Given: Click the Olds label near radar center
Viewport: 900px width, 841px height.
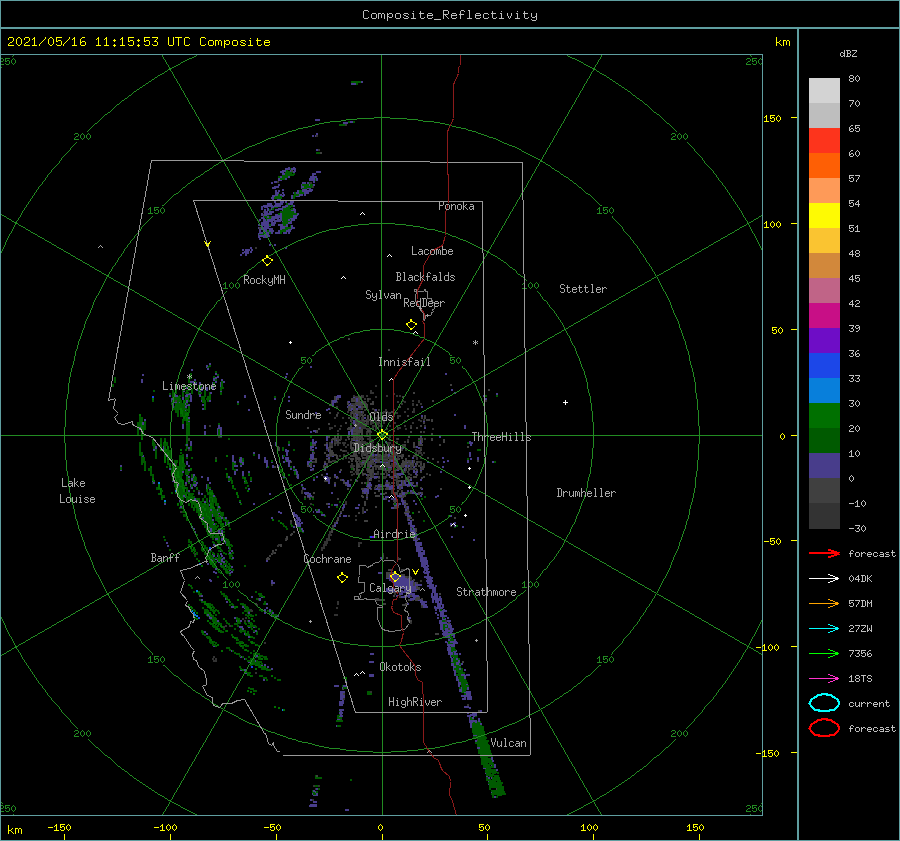Looking at the screenshot, I should coord(381,417).
